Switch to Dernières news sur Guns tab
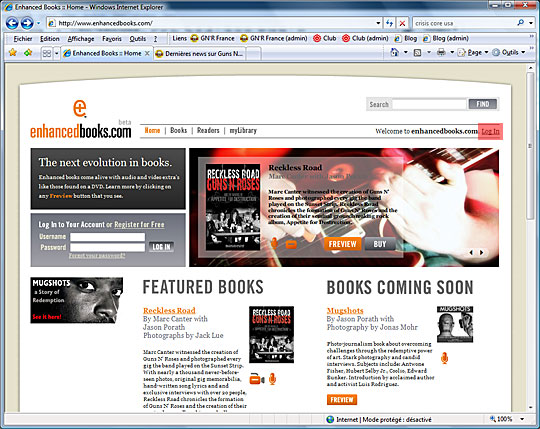 (200, 53)
